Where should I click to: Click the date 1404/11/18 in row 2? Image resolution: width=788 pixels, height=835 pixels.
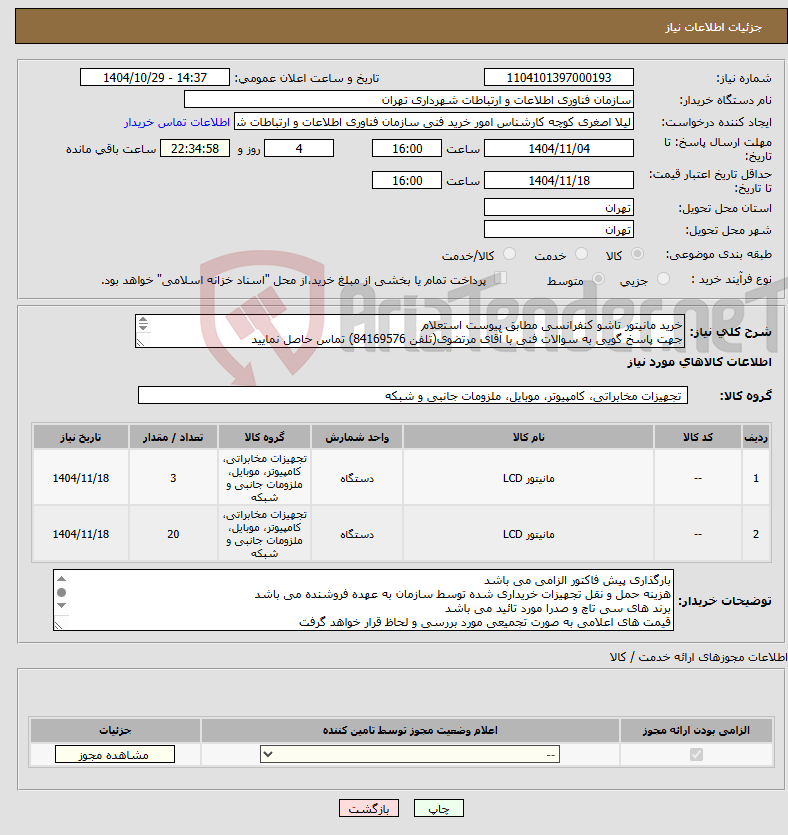point(80,534)
